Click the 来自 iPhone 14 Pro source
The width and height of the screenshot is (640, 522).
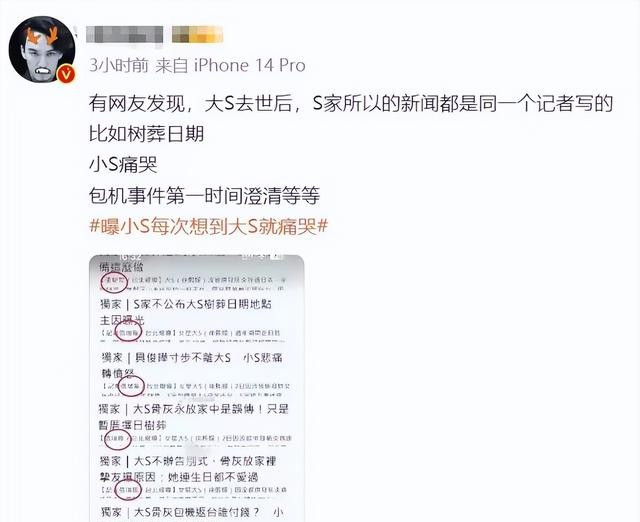coord(231,65)
